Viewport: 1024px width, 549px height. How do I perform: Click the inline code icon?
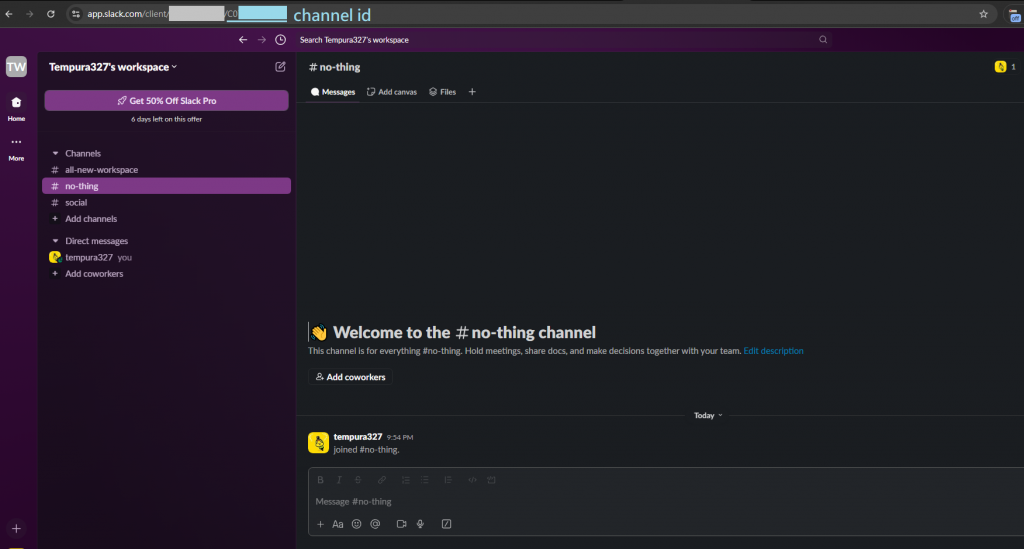click(472, 480)
